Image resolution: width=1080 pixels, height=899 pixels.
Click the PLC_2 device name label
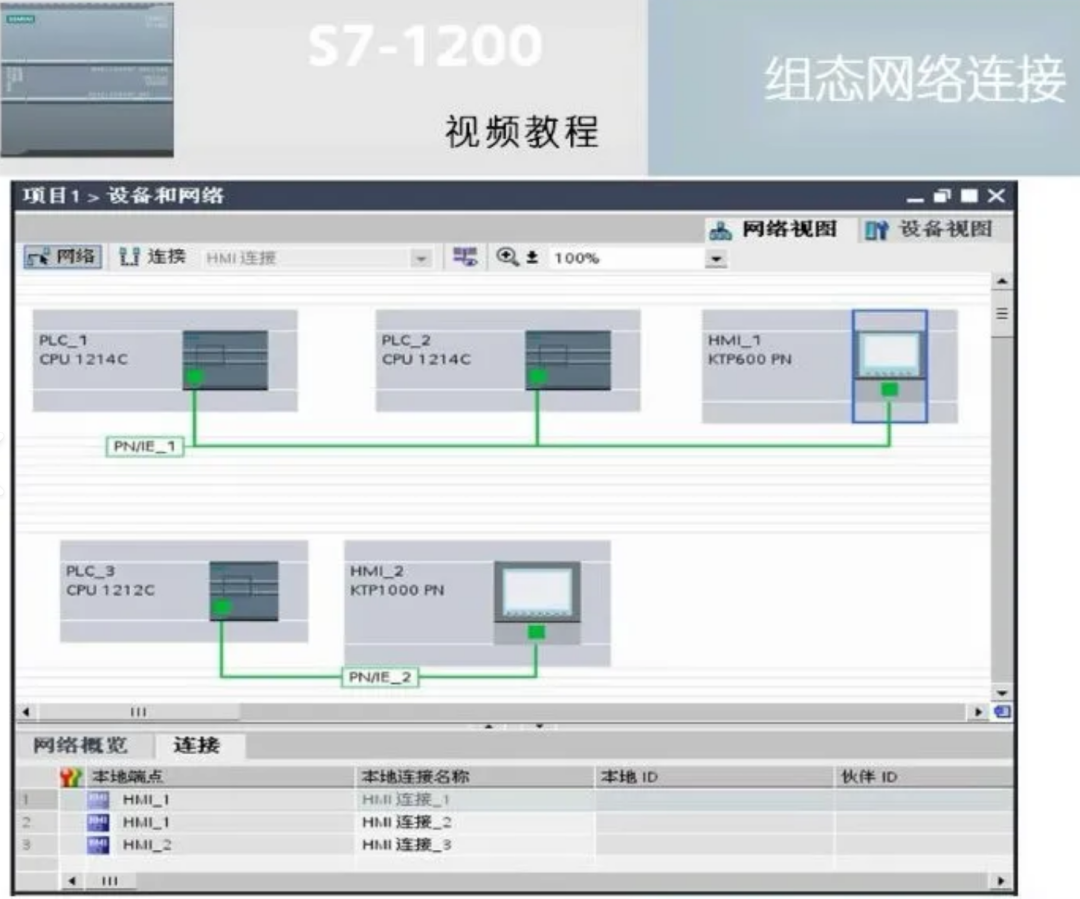coord(406,340)
